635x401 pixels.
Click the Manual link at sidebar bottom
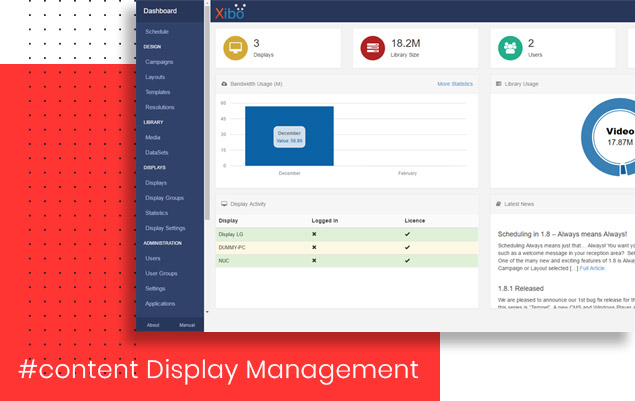pyautogui.click(x=187, y=325)
